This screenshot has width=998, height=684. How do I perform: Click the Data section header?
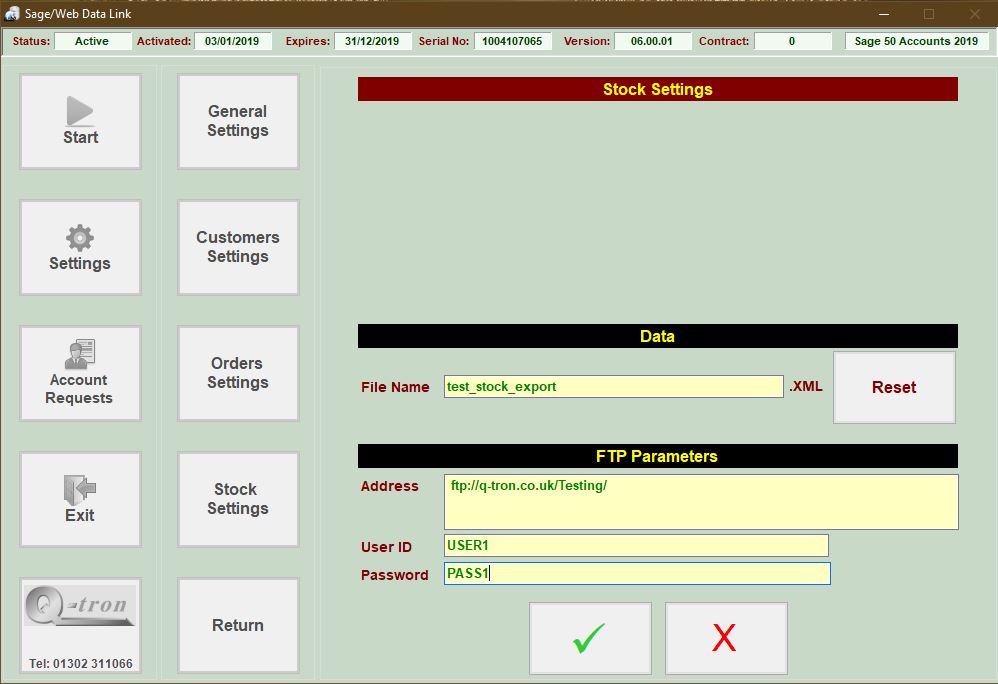657,336
